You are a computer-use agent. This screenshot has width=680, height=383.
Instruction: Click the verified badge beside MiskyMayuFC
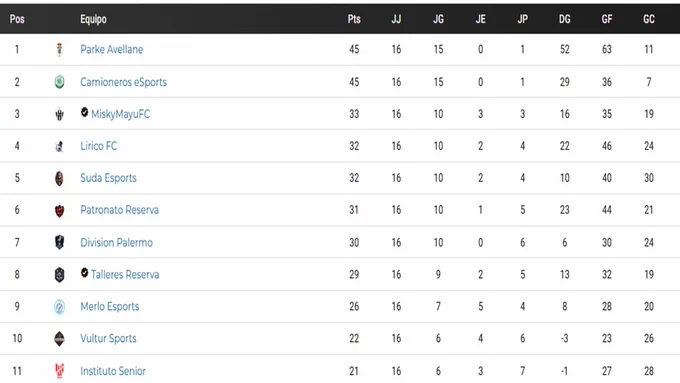[x=85, y=112]
